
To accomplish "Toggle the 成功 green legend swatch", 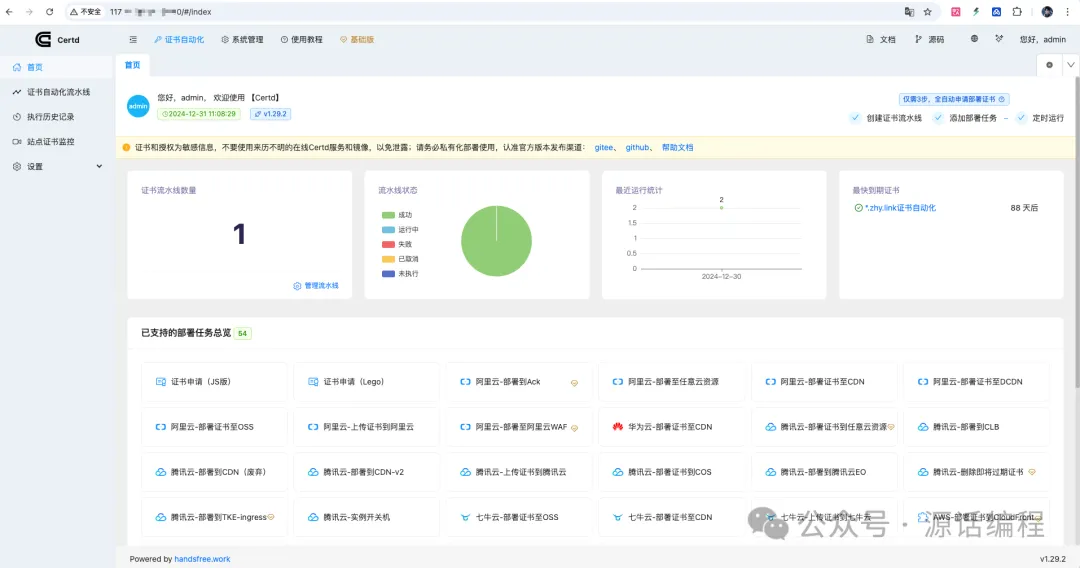I will 388,215.
